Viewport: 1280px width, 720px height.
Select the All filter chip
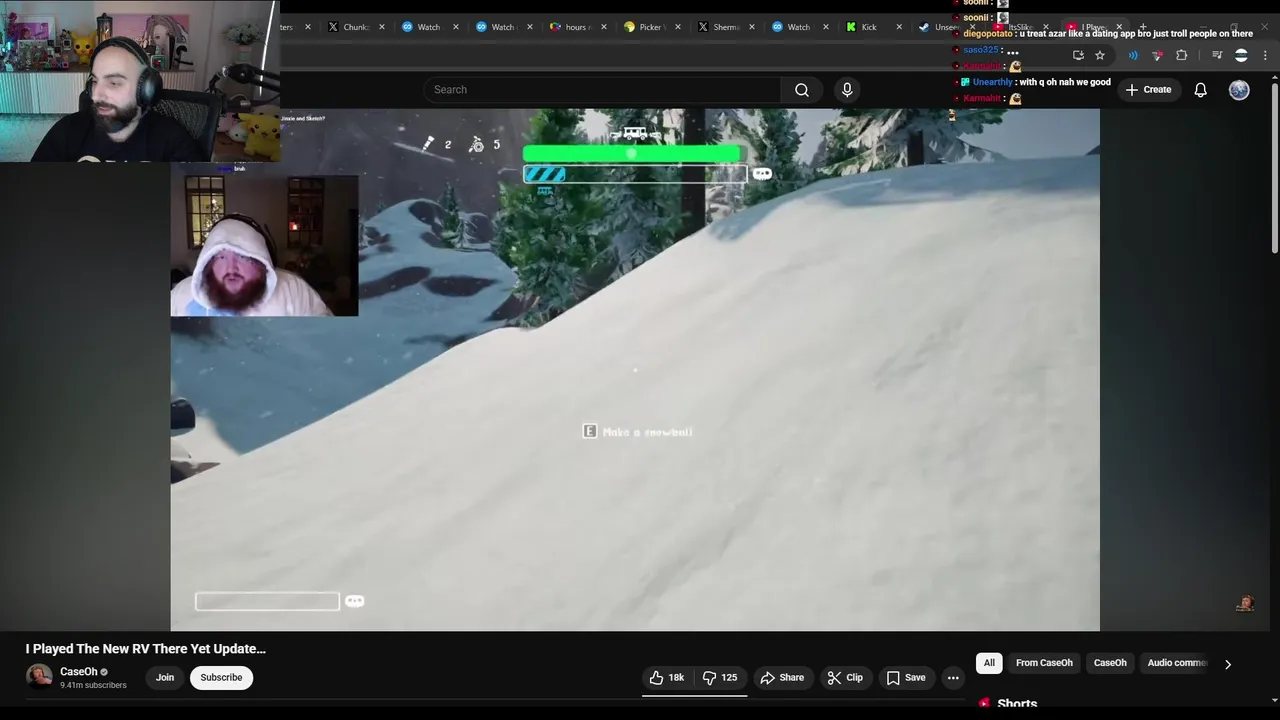pos(989,663)
